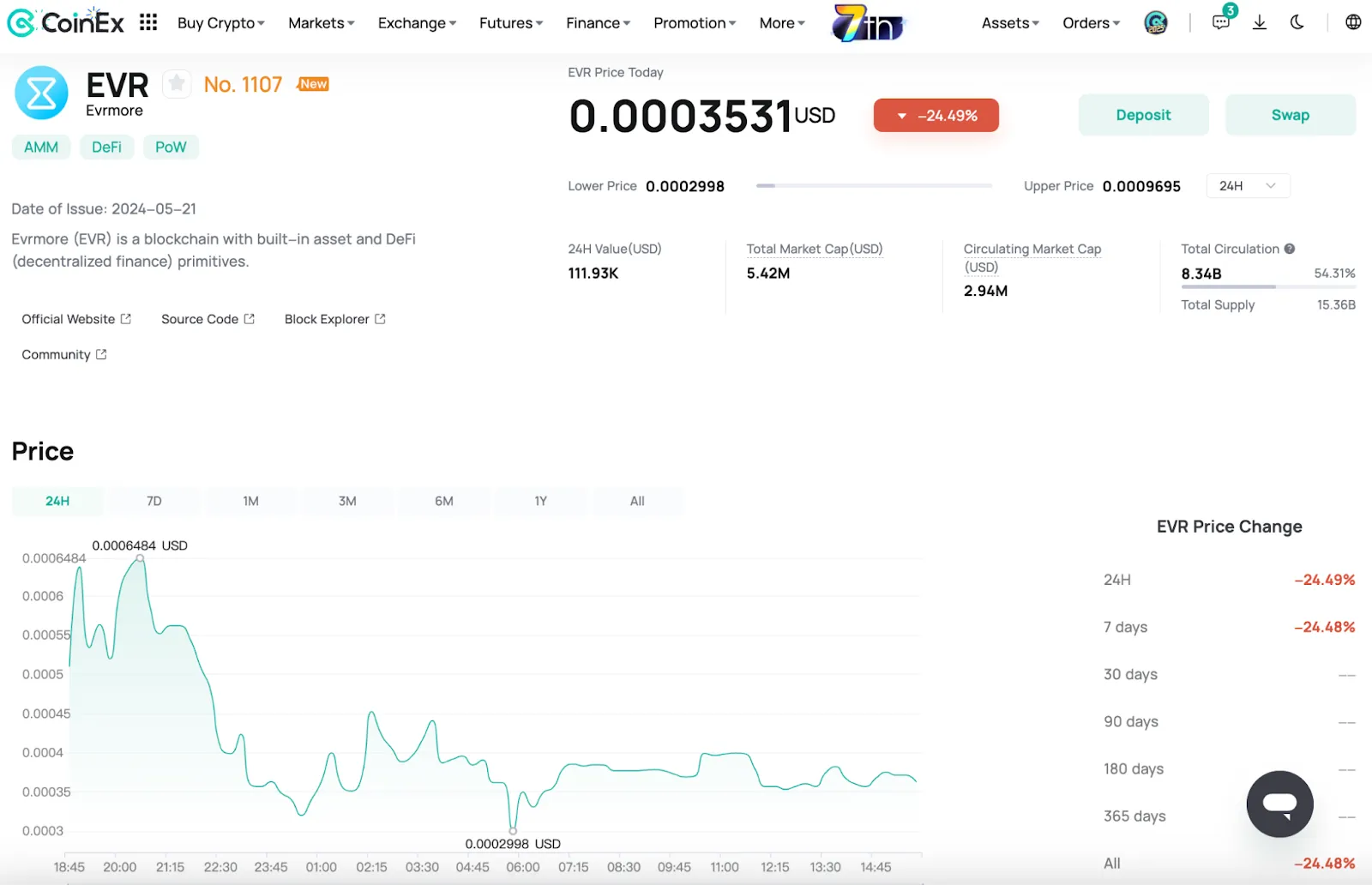Switch chart to 1Y

pyautogui.click(x=540, y=501)
